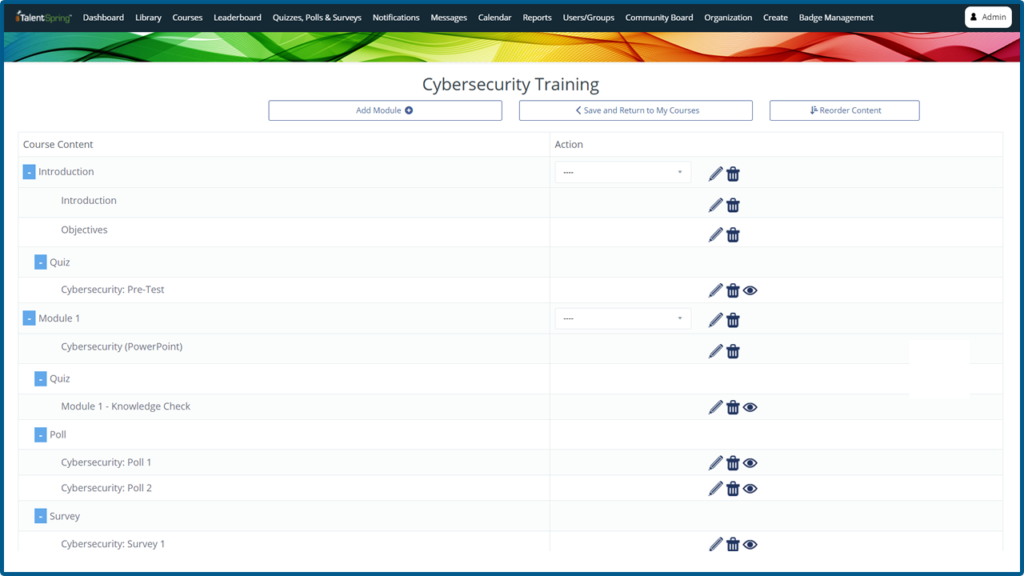This screenshot has width=1024, height=576.
Task: Click the pencil edit icon for Objectives
Action: (x=715, y=235)
